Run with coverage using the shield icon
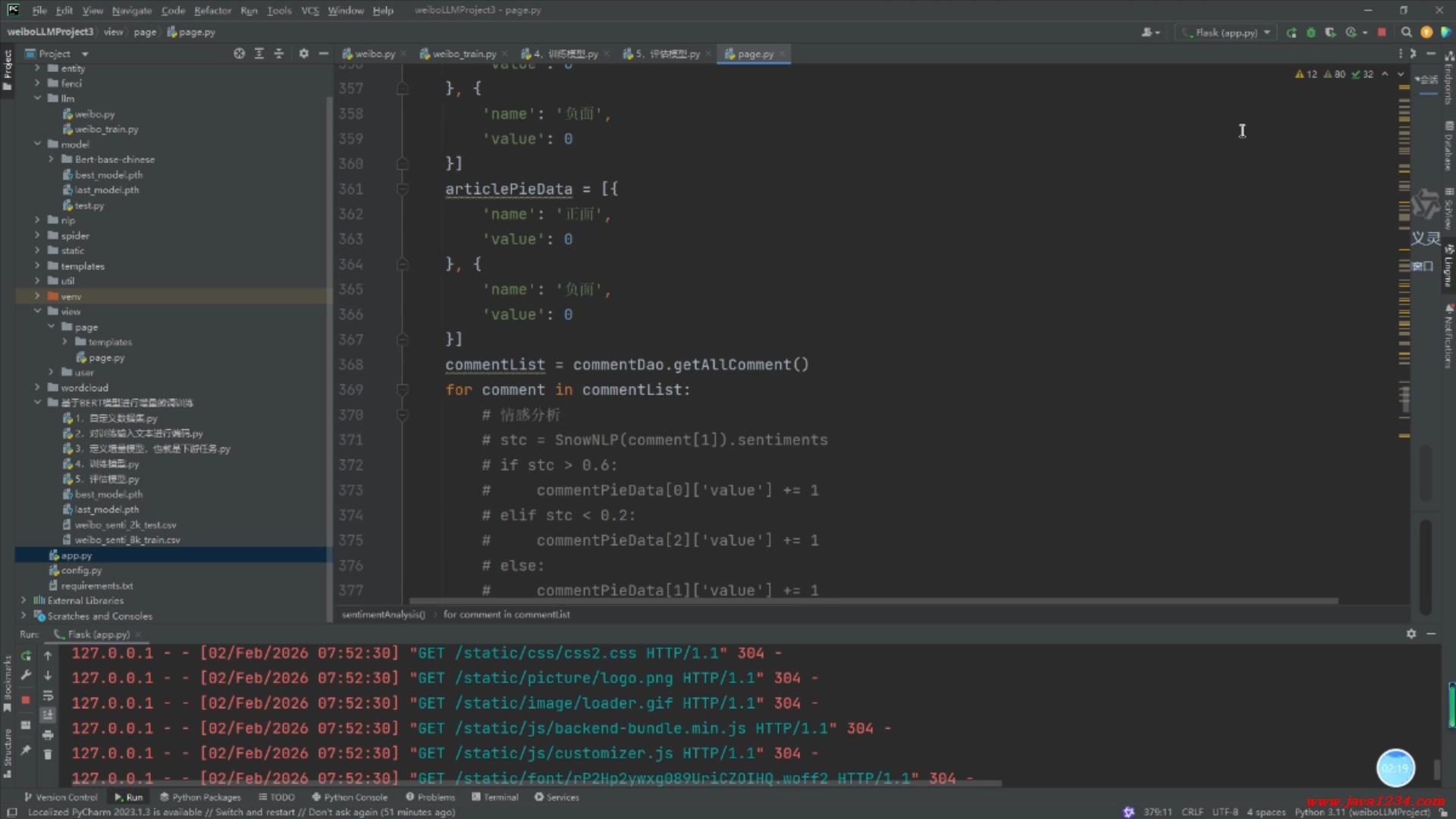This screenshot has width=1456, height=819. pos(1330,33)
